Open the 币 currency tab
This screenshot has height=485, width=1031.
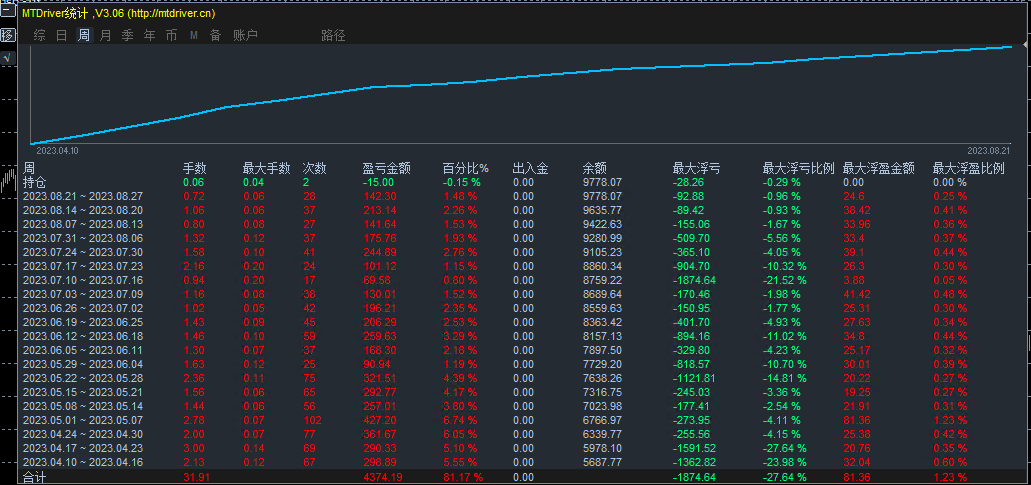172,35
